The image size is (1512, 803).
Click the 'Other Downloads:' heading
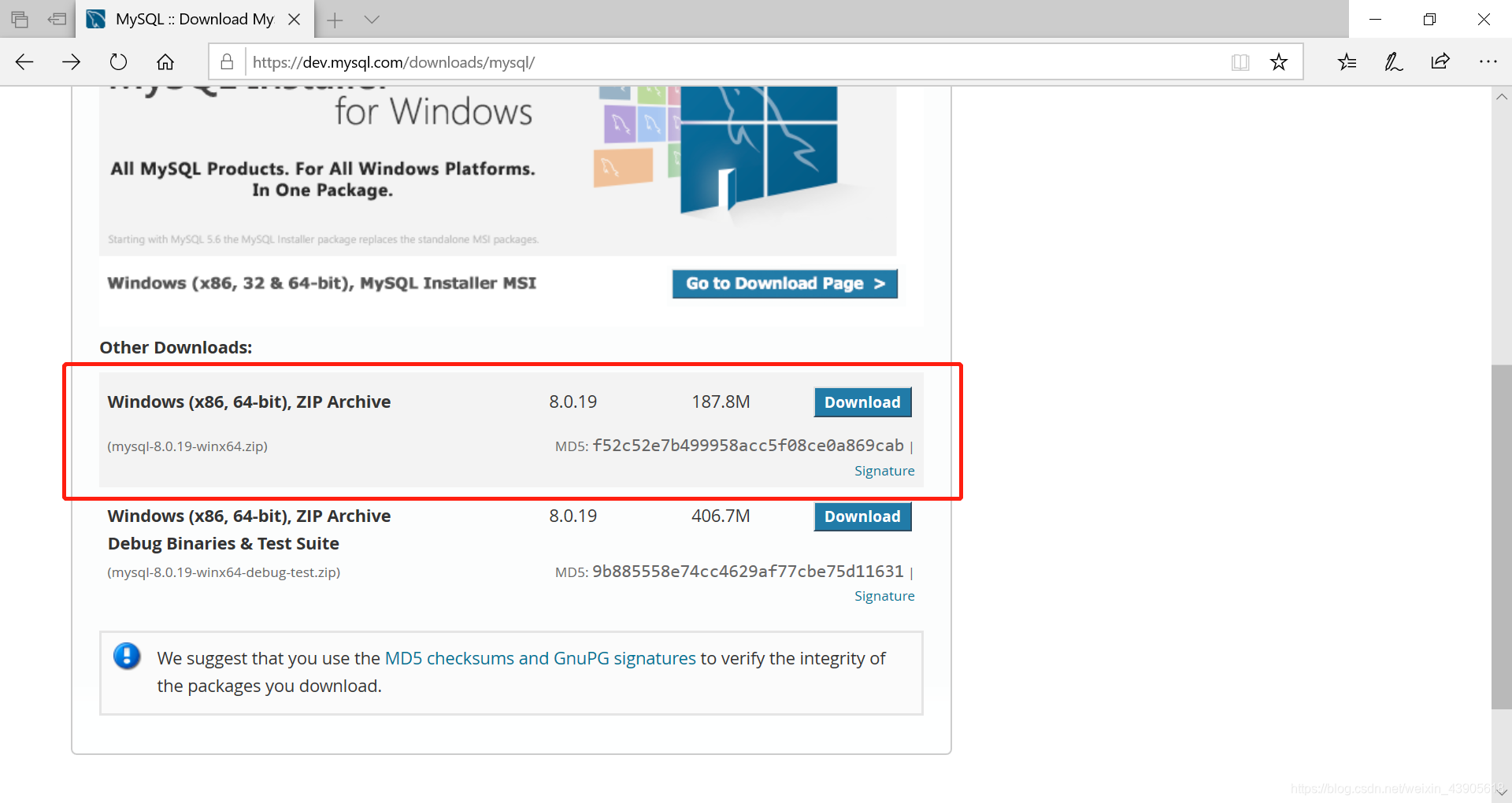point(176,347)
